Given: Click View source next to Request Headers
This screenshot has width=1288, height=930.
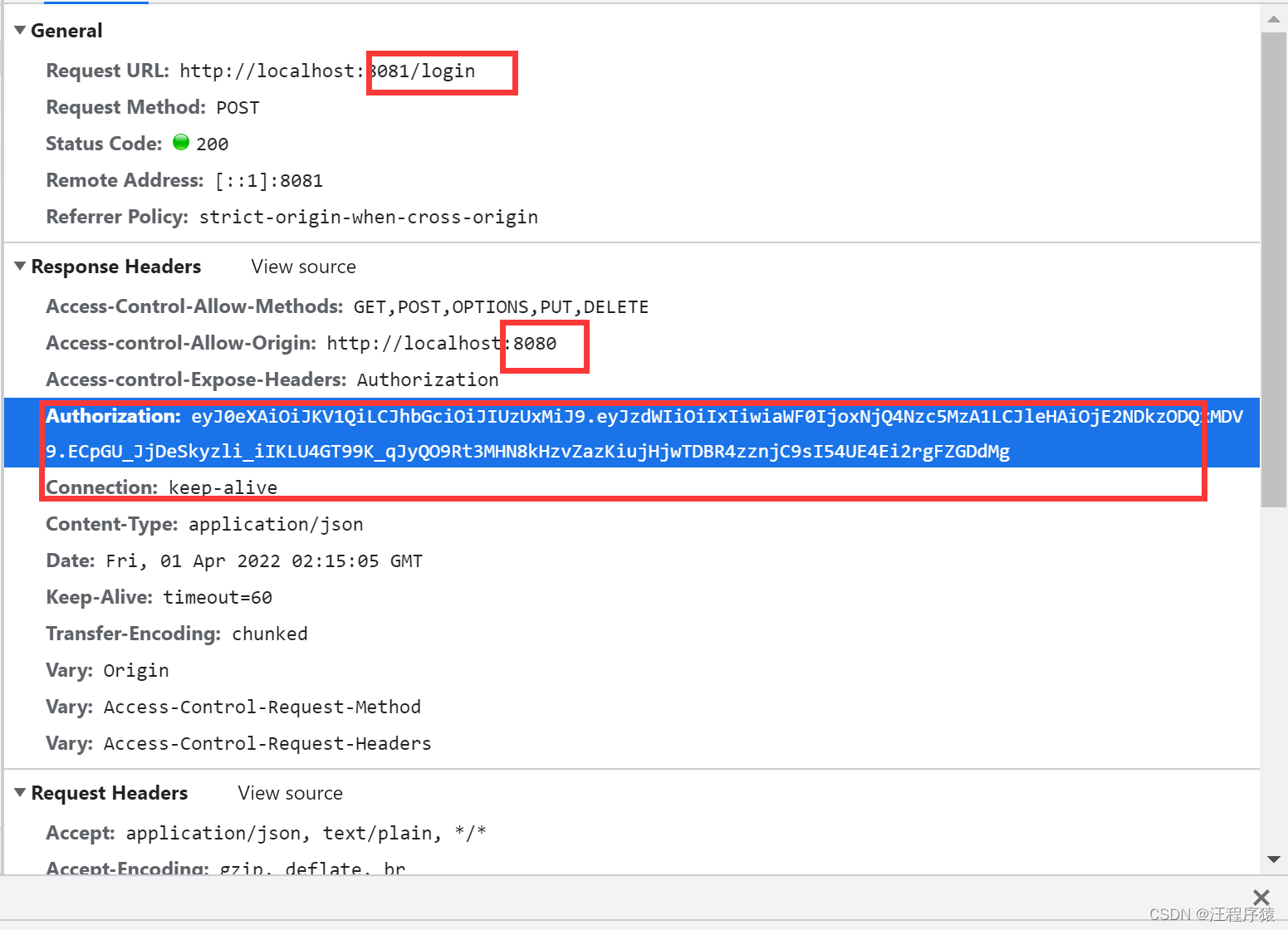Looking at the screenshot, I should (291, 793).
